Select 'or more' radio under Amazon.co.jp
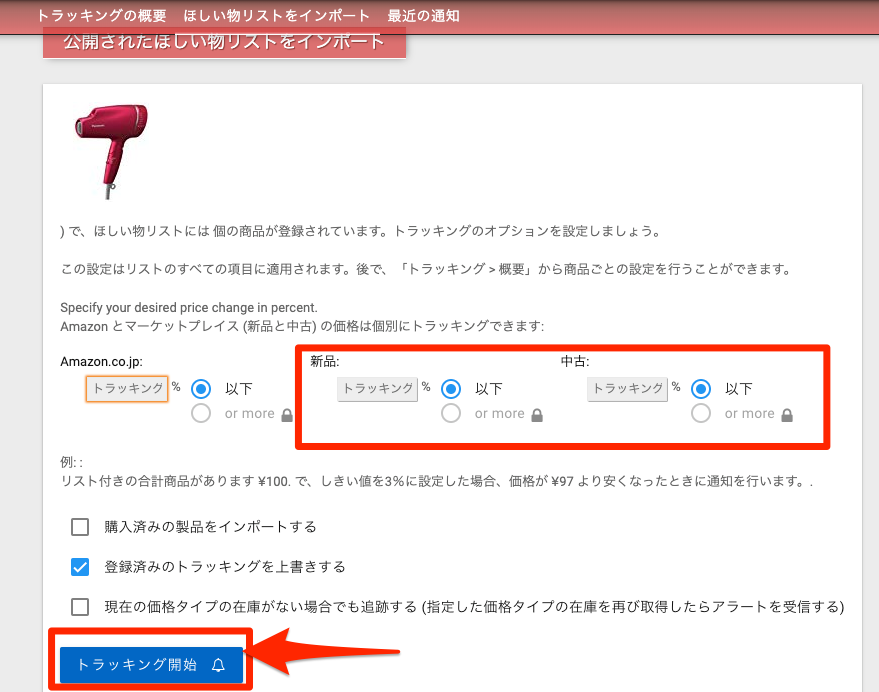Screen dimensions: 879x692 tap(201, 414)
